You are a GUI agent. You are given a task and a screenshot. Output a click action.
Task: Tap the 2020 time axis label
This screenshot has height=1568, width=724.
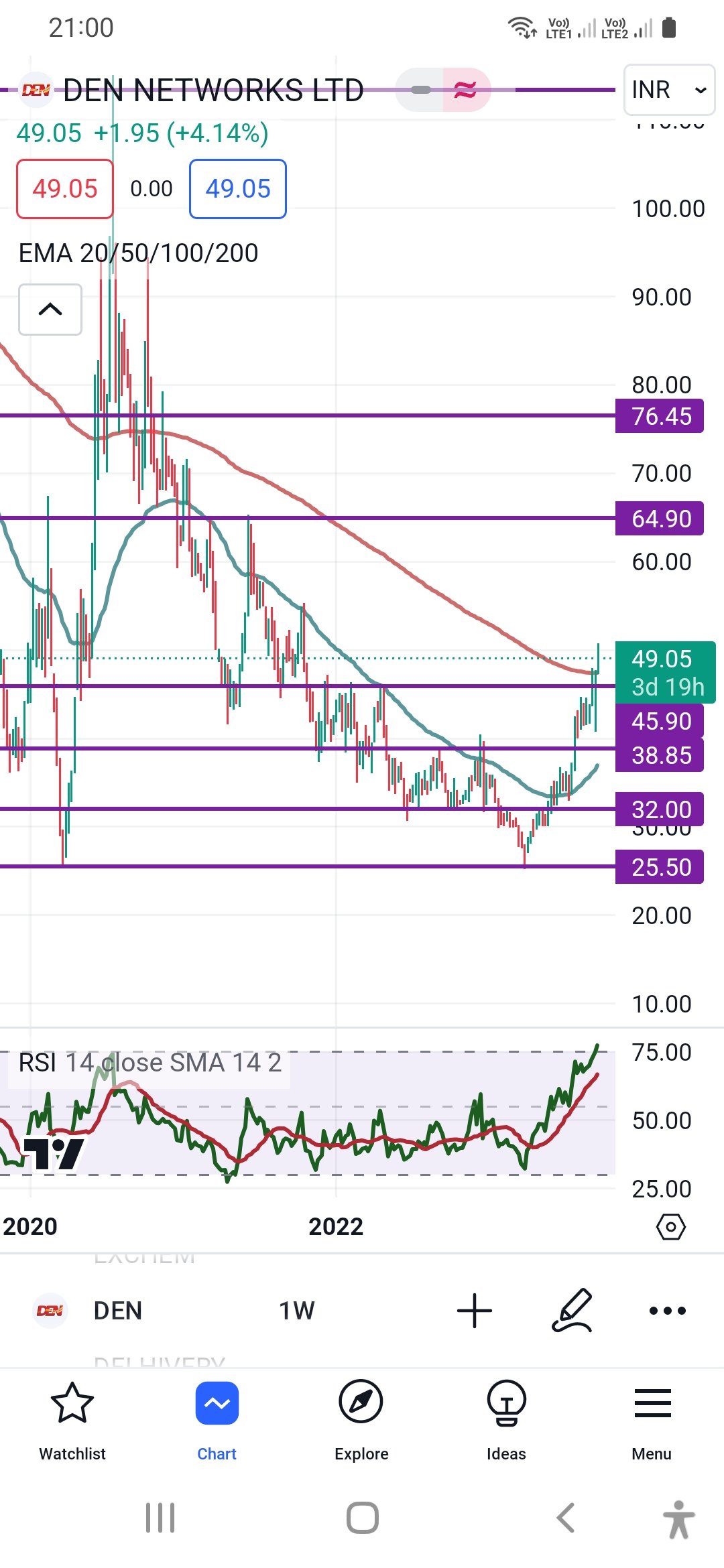pyautogui.click(x=30, y=1227)
